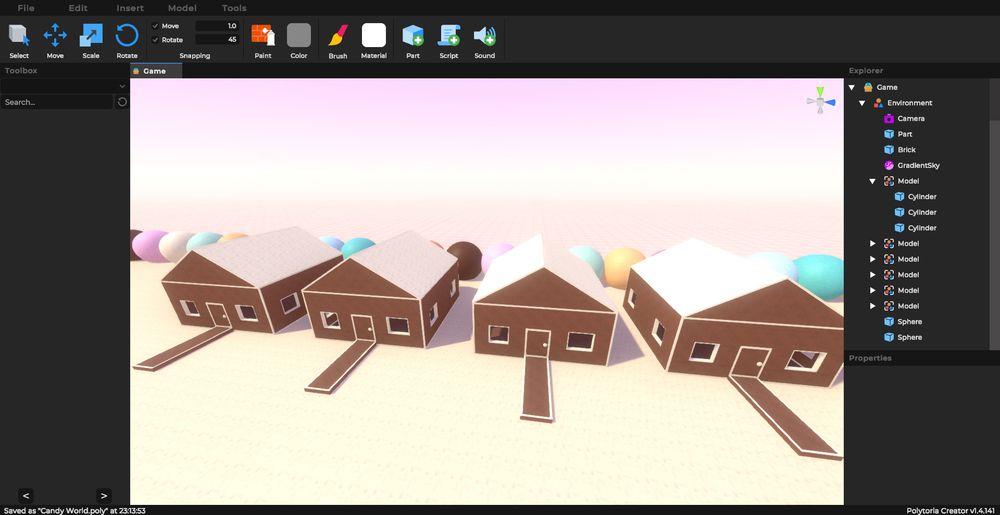Select GradientSky in the Explorer
Viewport: 1000px width, 515px height.
pyautogui.click(x=918, y=165)
